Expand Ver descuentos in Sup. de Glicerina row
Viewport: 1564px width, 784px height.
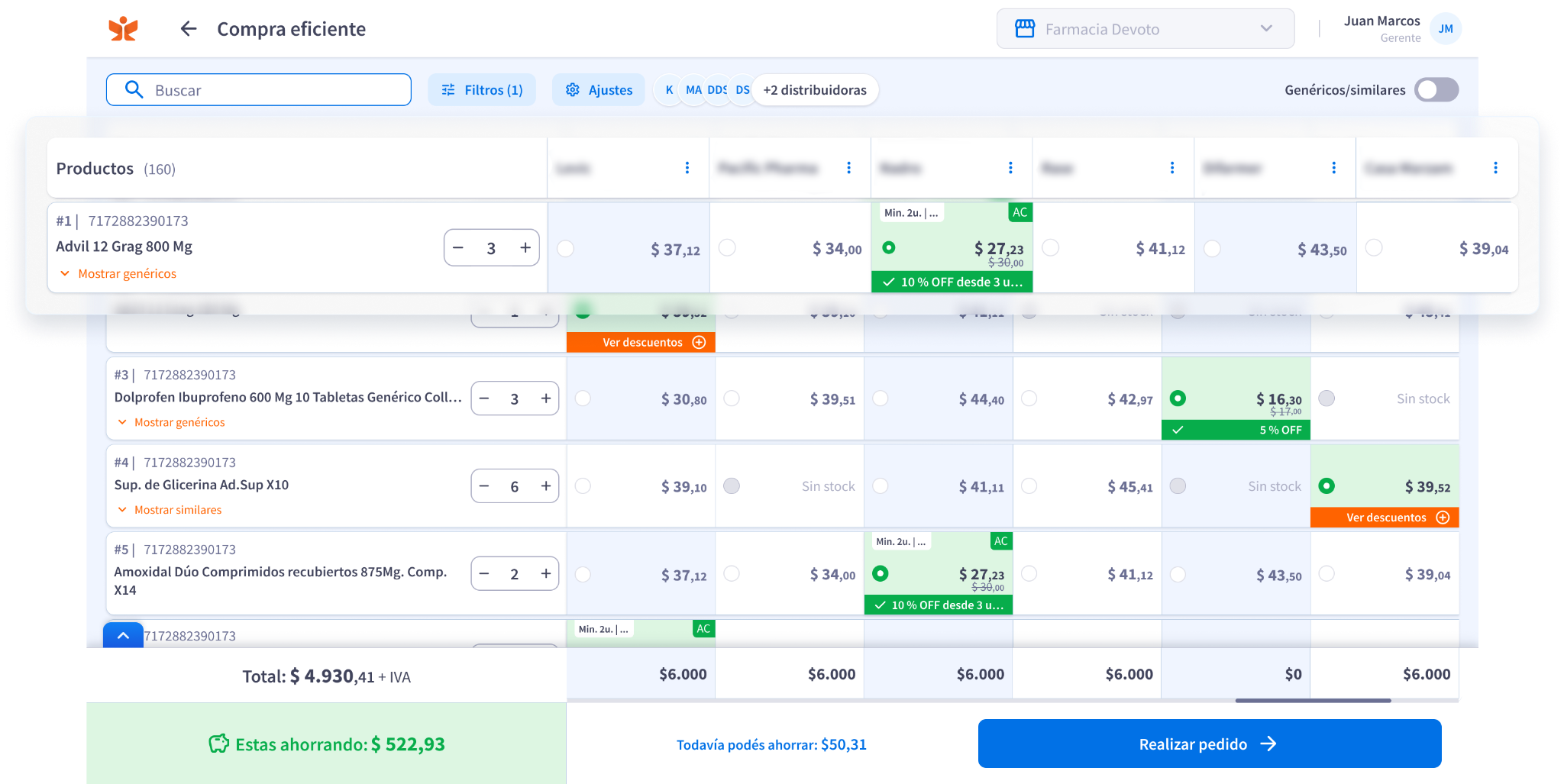1385,518
